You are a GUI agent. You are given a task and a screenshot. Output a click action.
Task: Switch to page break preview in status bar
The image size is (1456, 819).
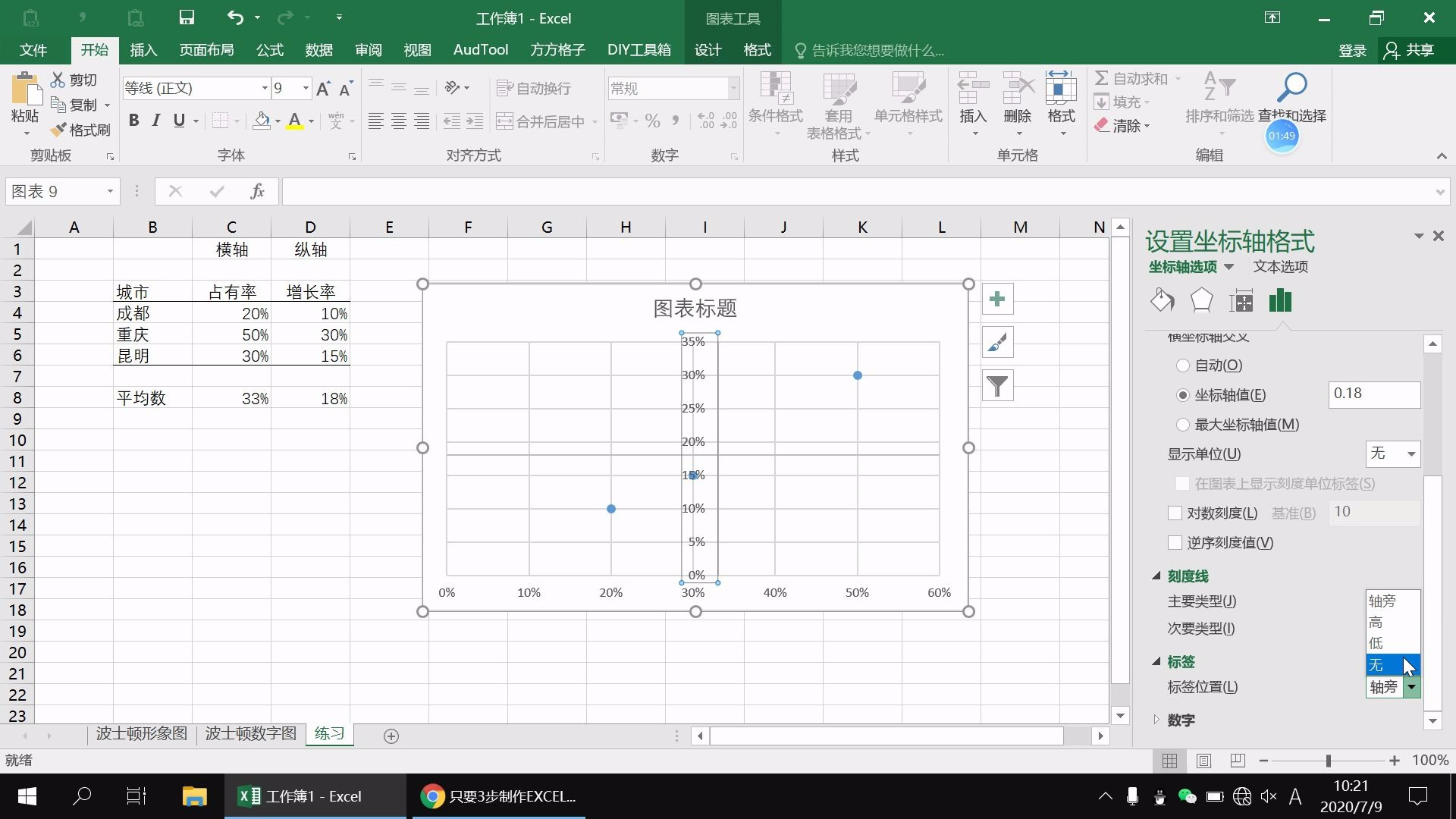click(x=1238, y=761)
